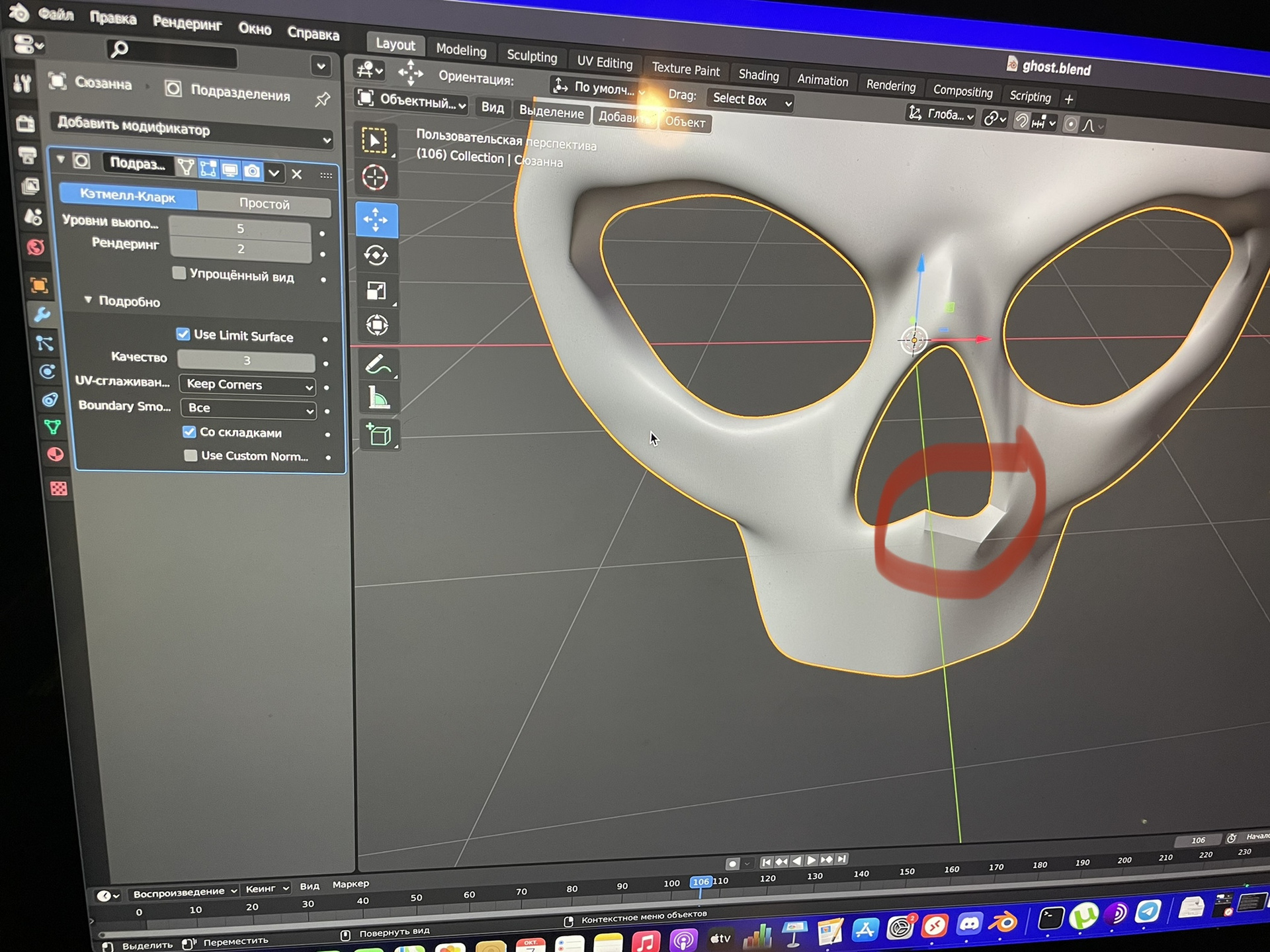
Task: Toggle modifier viewport display monitor icon
Action: (x=230, y=170)
